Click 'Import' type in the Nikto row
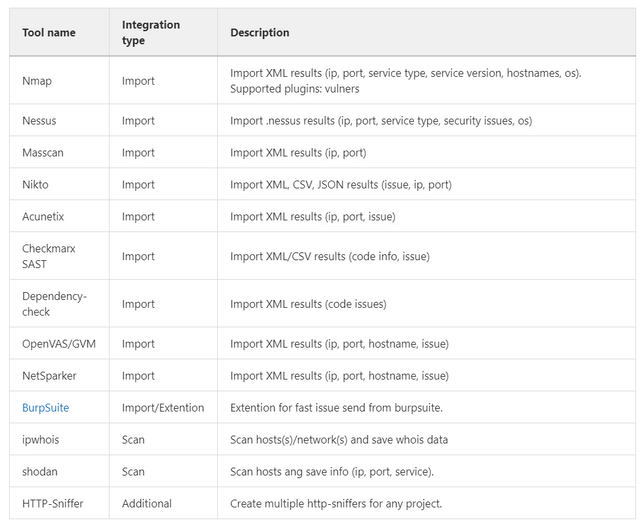Screen dimensions: 640x521 (138, 185)
